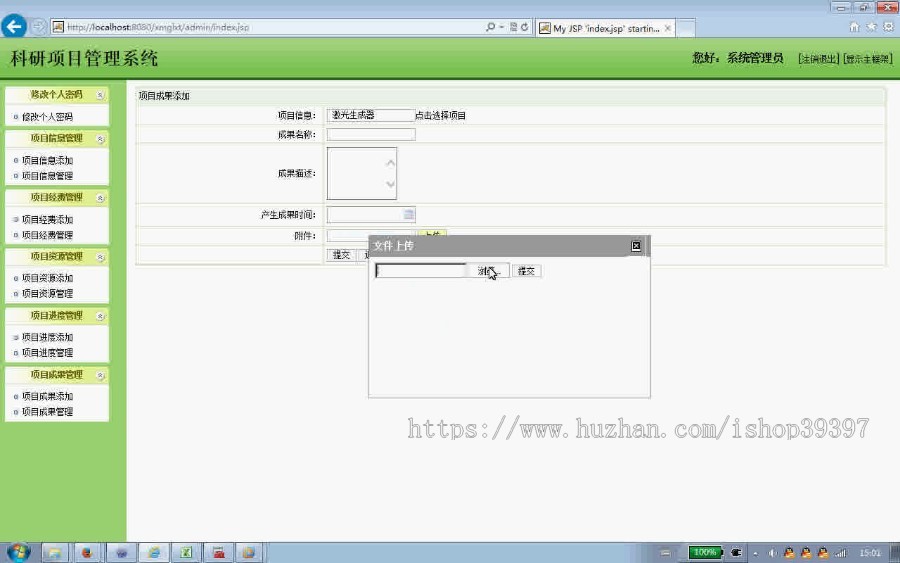Click the power plug tray icon
The height and width of the screenshot is (563, 900).
tap(736, 553)
